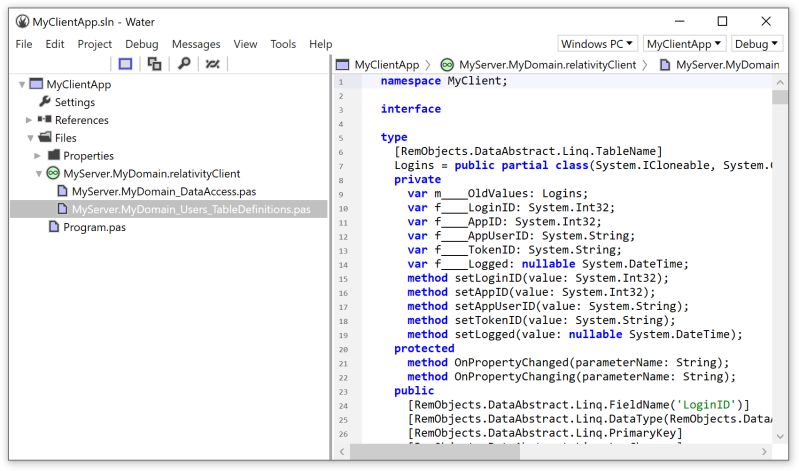Click the 'public' keyword on line 23

(x=414, y=391)
